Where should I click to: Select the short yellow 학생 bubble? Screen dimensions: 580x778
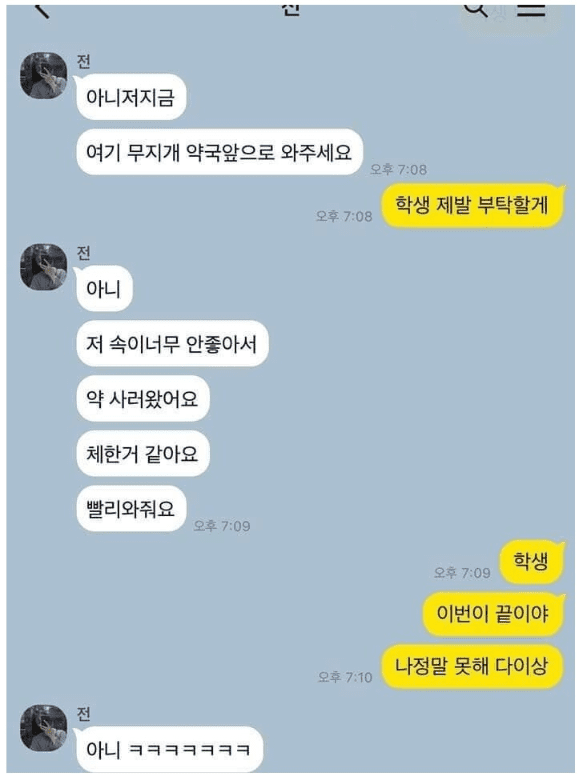tap(531, 562)
